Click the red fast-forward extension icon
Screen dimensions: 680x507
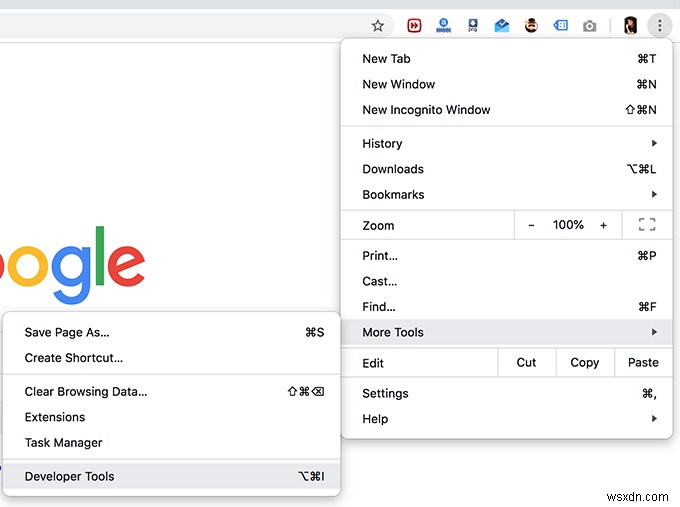pos(414,26)
